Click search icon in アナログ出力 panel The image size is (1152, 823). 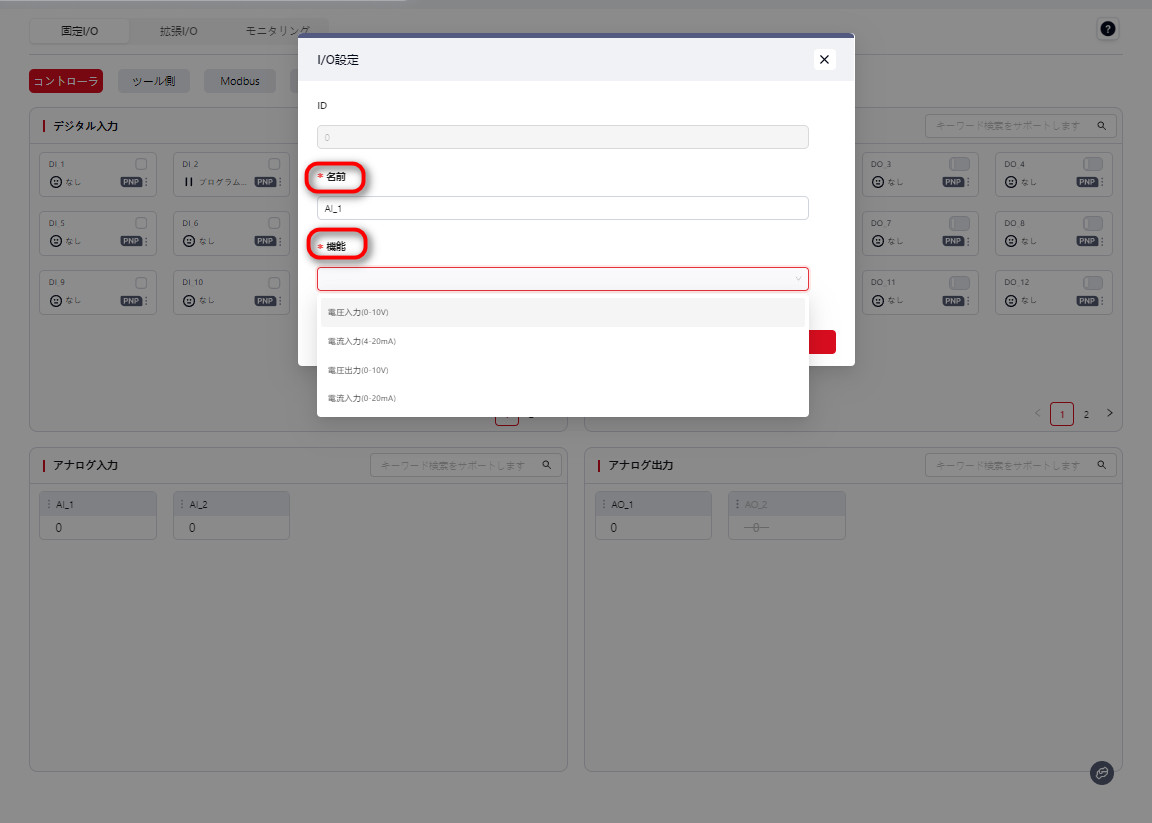pyautogui.click(x=1102, y=465)
